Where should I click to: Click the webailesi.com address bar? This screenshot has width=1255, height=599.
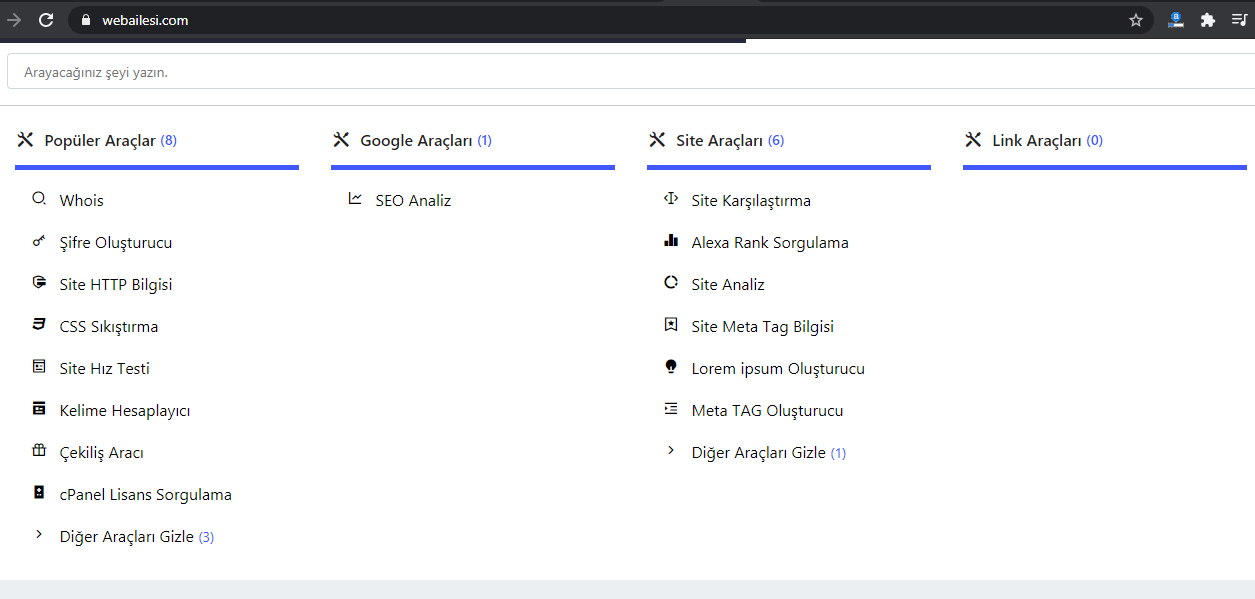[610, 20]
